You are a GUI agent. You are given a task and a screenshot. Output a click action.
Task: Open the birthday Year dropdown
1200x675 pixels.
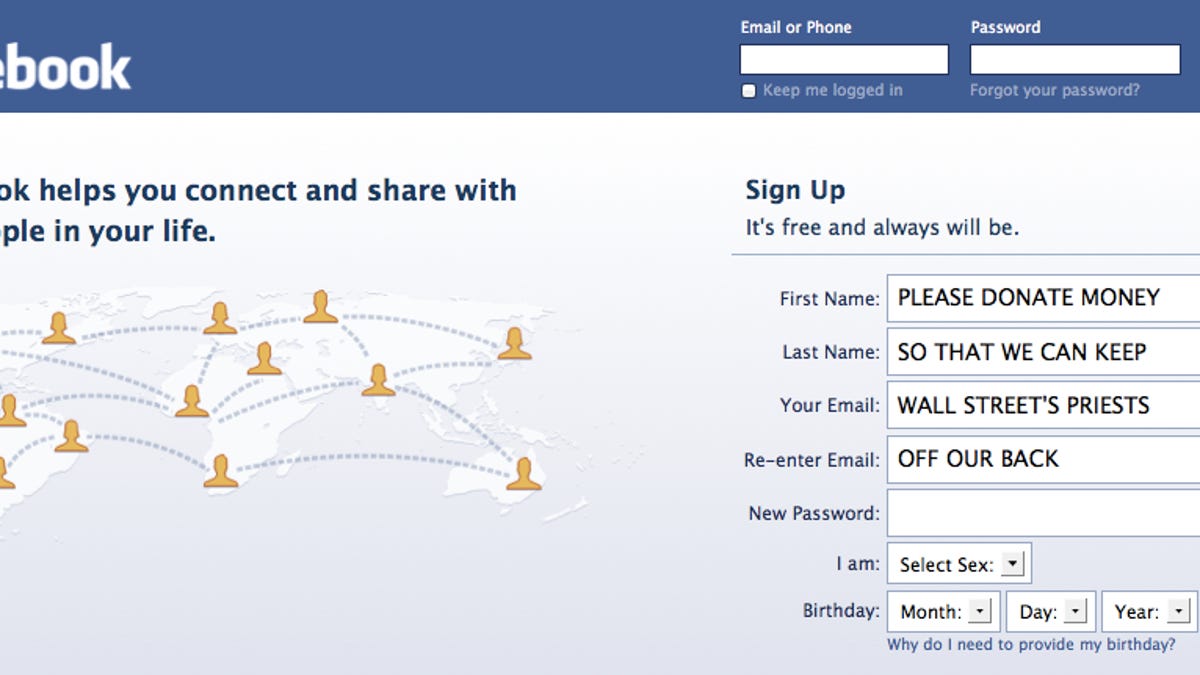[1148, 611]
